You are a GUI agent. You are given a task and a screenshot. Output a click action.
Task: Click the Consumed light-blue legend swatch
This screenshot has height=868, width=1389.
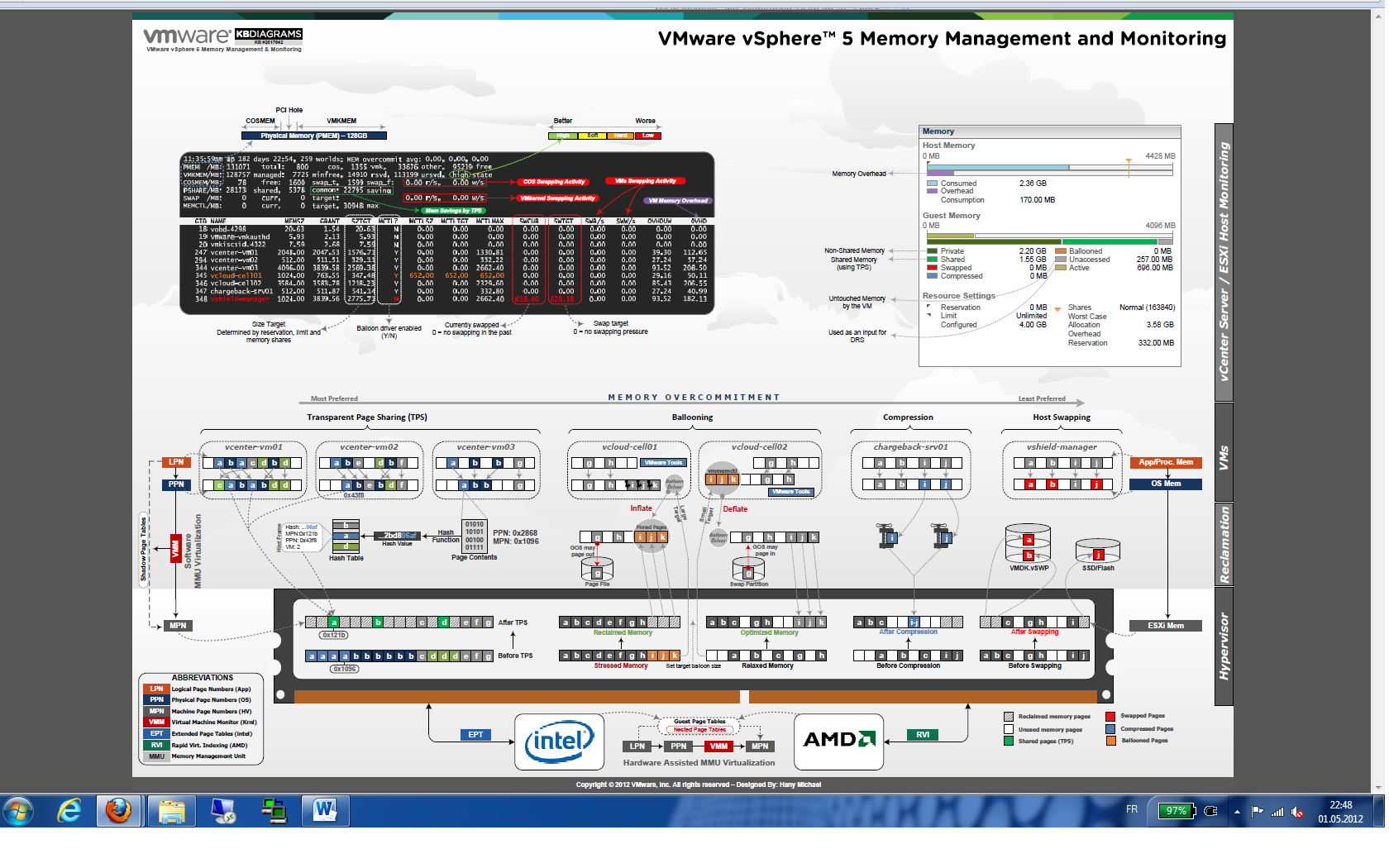tap(932, 184)
